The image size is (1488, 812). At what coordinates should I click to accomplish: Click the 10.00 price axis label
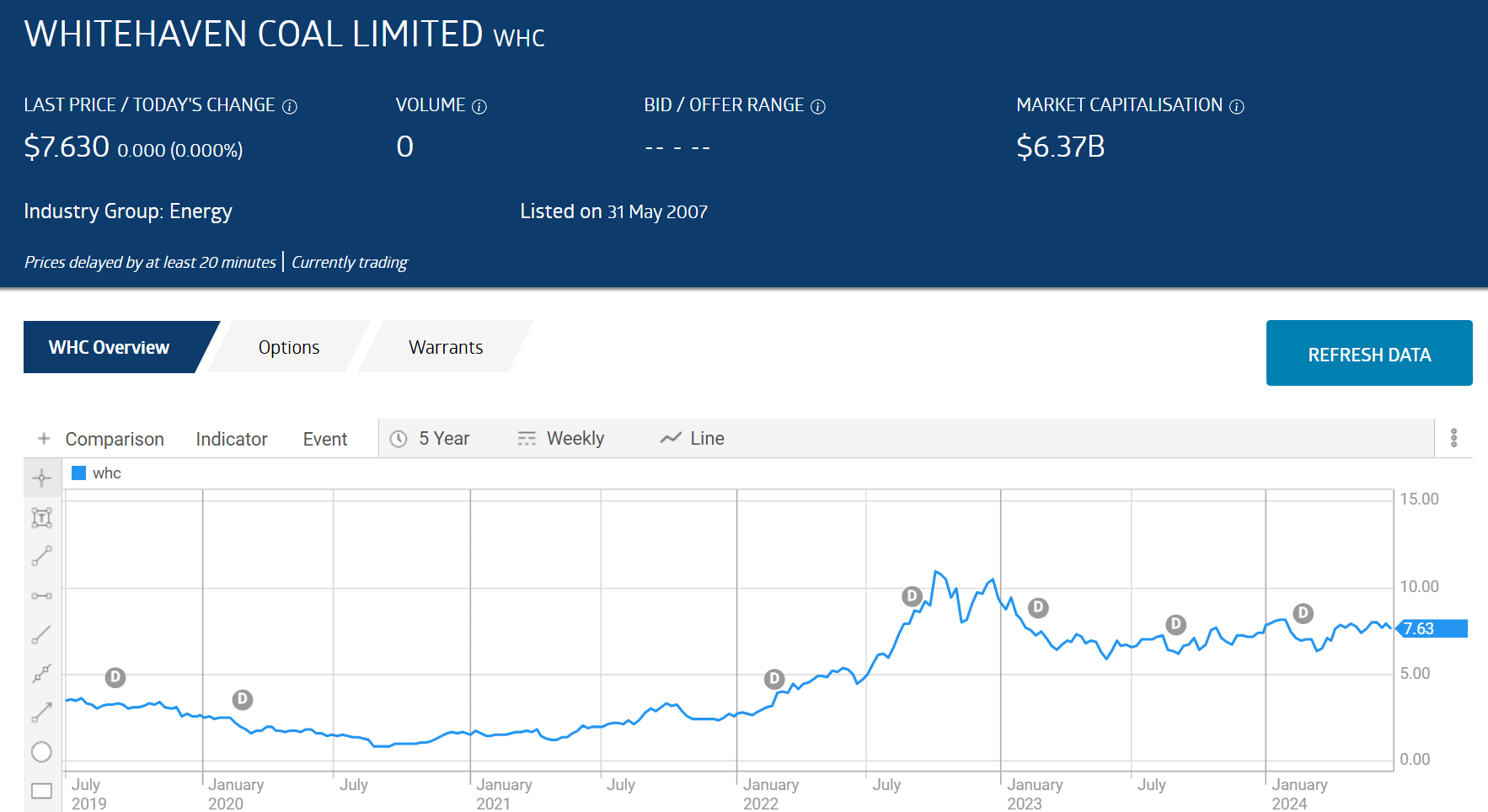(x=1419, y=586)
